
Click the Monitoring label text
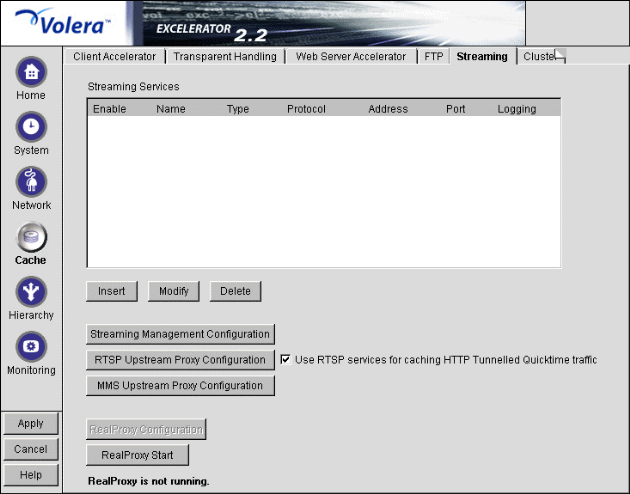(31, 370)
